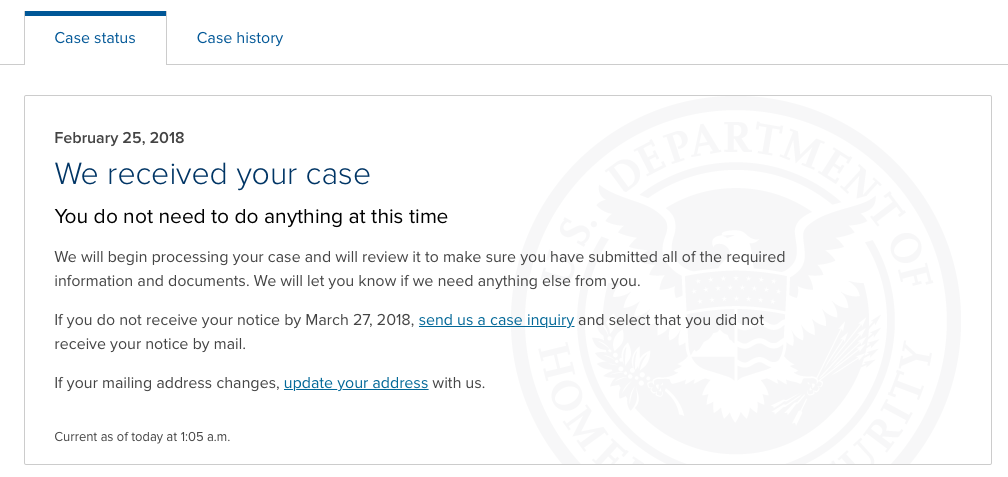The height and width of the screenshot is (477, 1008).
Task: Select the Case status tab
Action: pyautogui.click(x=95, y=38)
